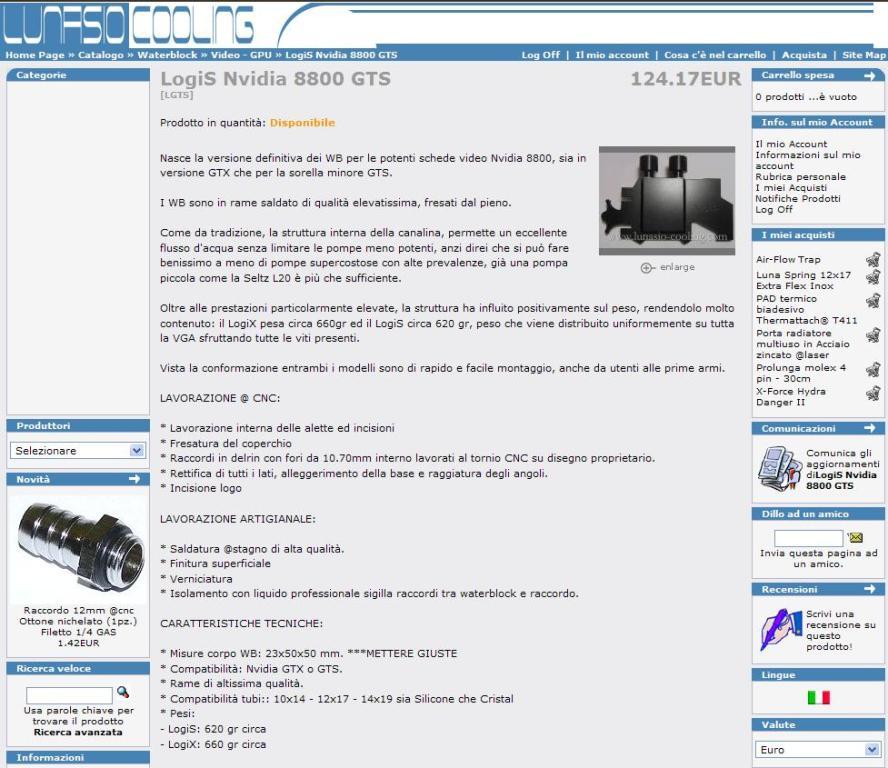The width and height of the screenshot is (888, 768).
Task: Click the Raccordo 12mm fitting thumbnail
Action: pos(78,548)
